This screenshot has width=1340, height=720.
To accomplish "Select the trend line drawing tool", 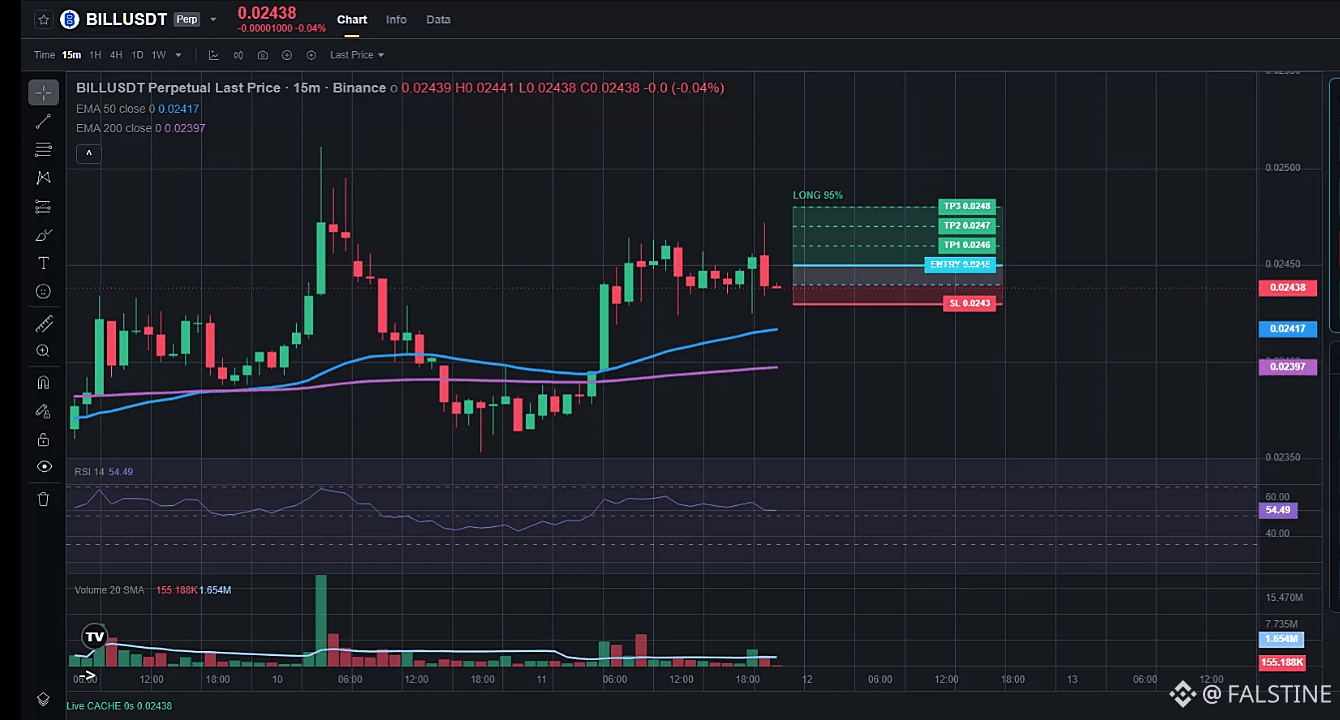I will (43, 121).
